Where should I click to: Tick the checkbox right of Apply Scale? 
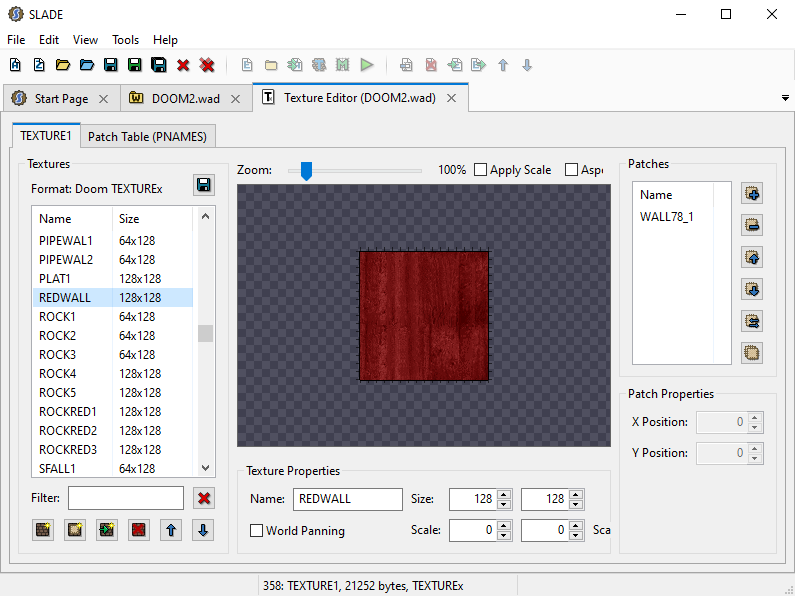(x=573, y=170)
